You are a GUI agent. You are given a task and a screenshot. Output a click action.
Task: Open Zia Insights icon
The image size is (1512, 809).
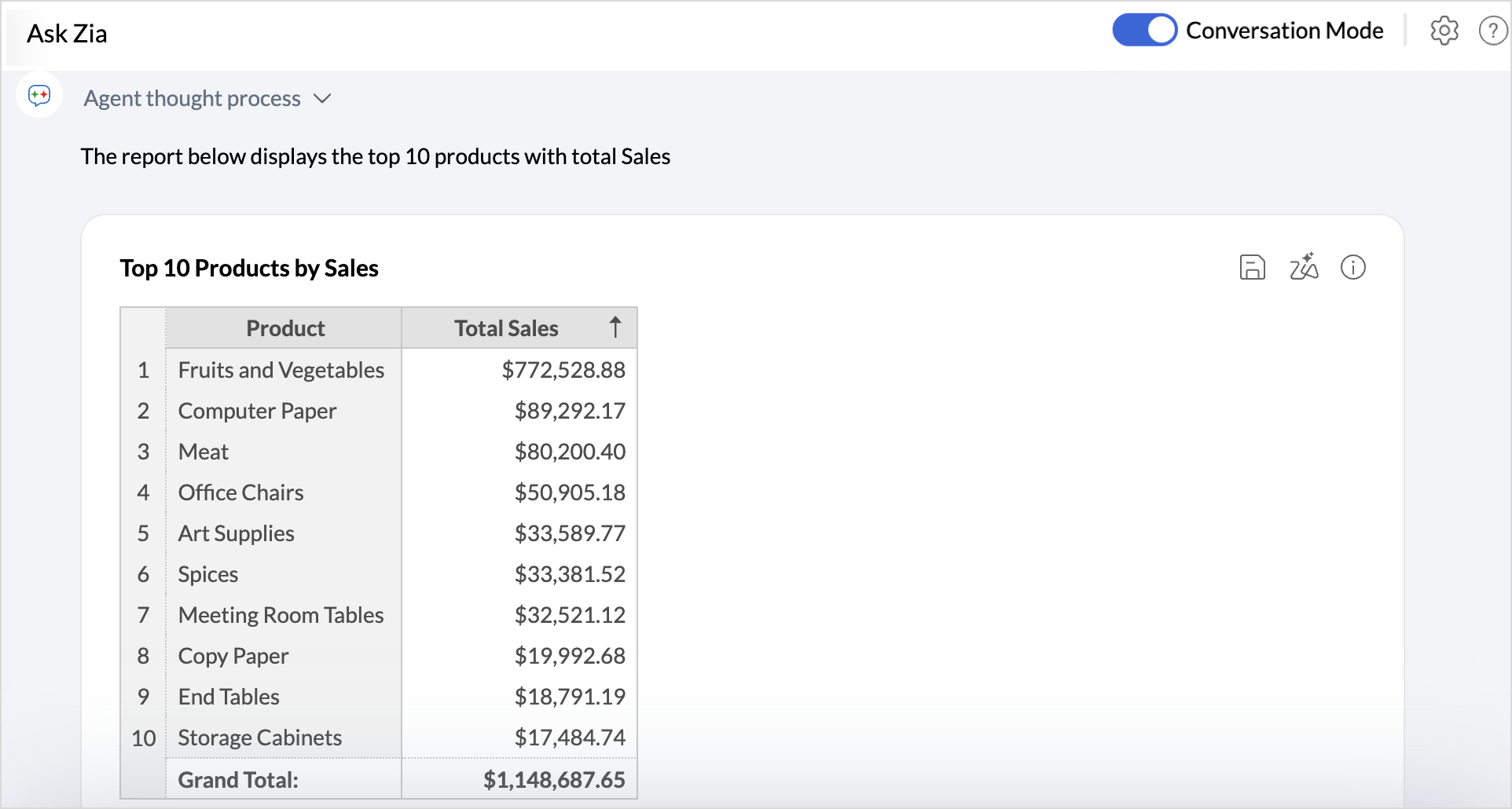pos(1303,267)
